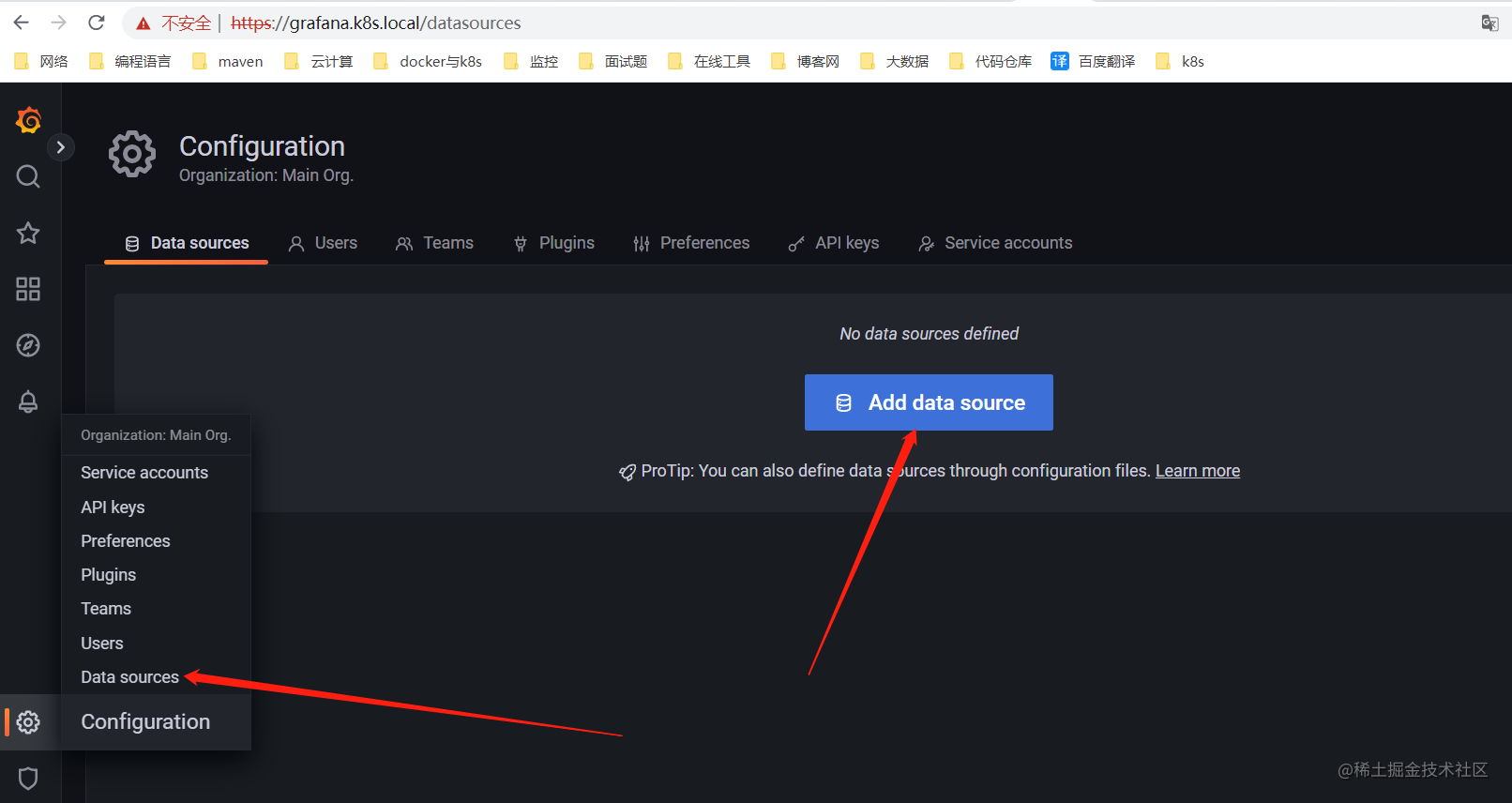The width and height of the screenshot is (1512, 803).
Task: Click the translate page icon in address bar
Action: click(1489, 23)
